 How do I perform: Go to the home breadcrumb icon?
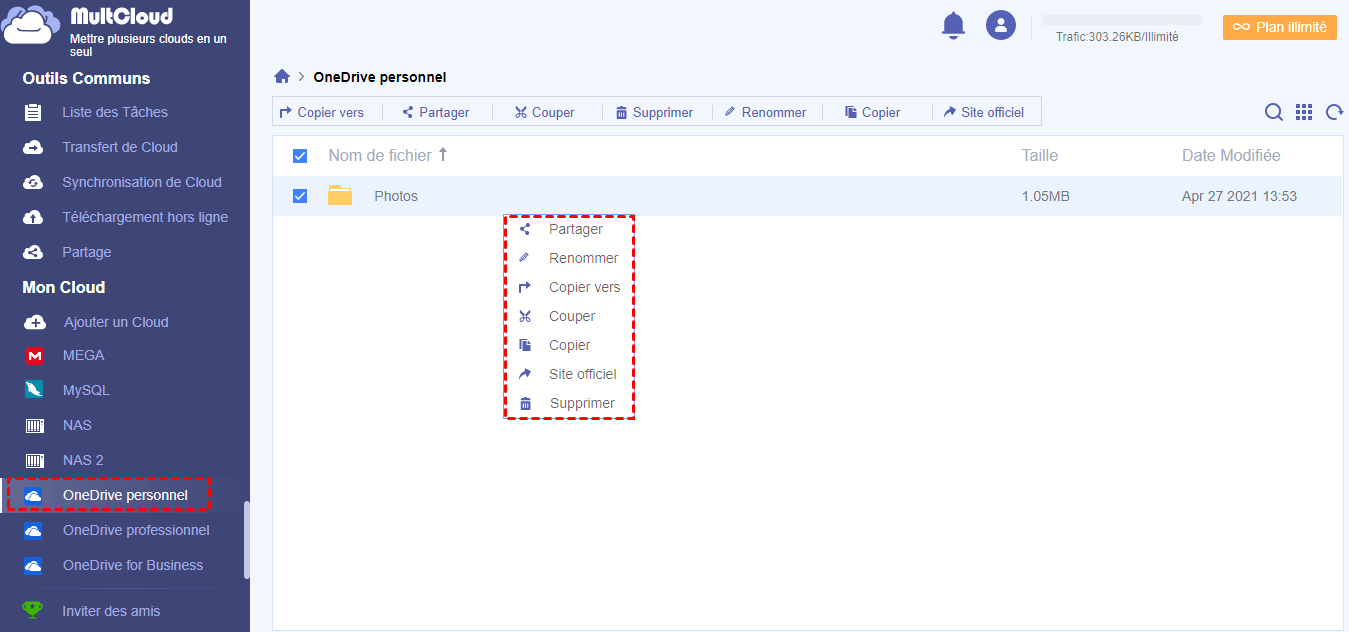[282, 77]
